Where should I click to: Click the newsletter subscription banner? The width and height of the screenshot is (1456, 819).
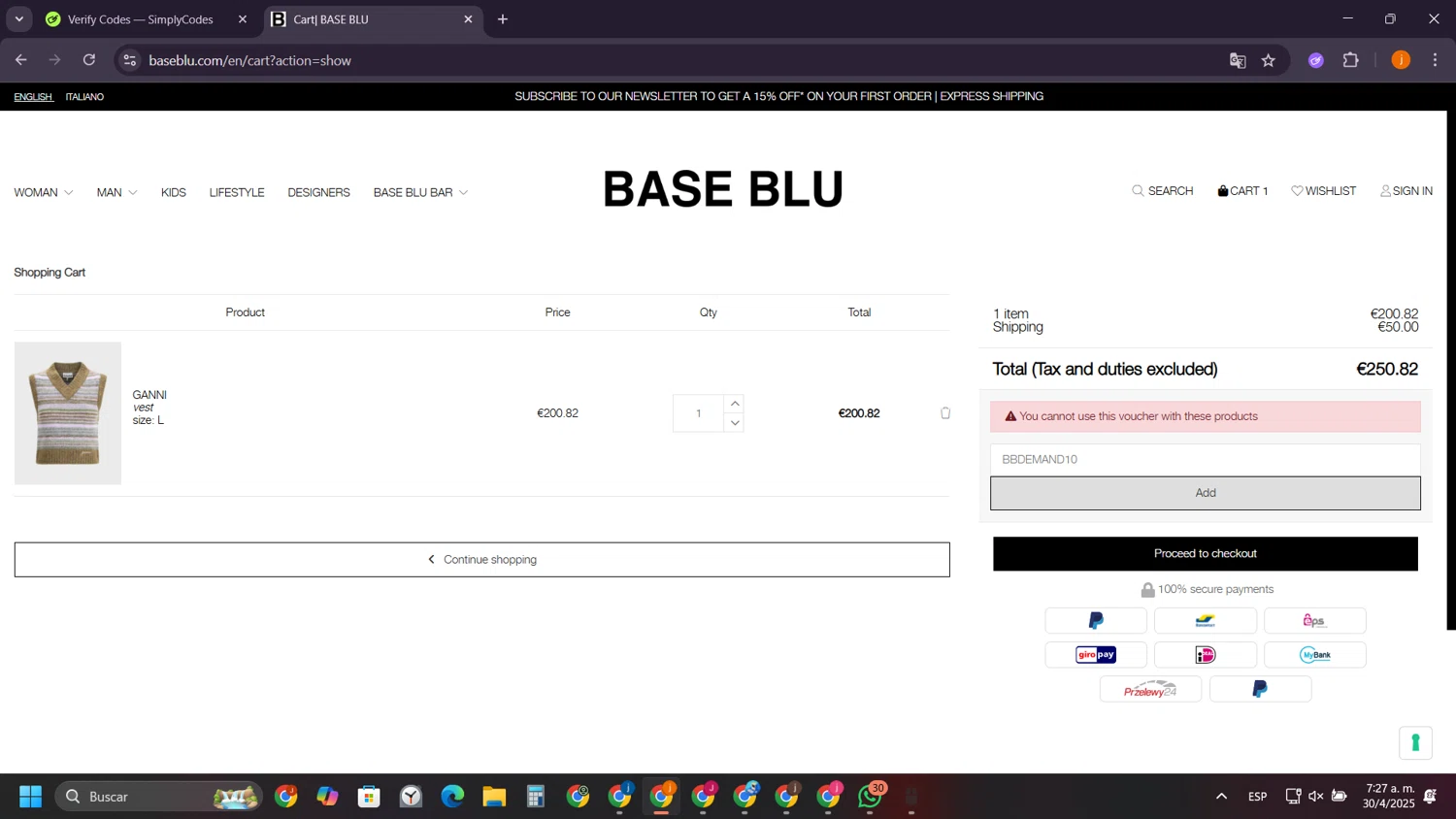coord(778,97)
